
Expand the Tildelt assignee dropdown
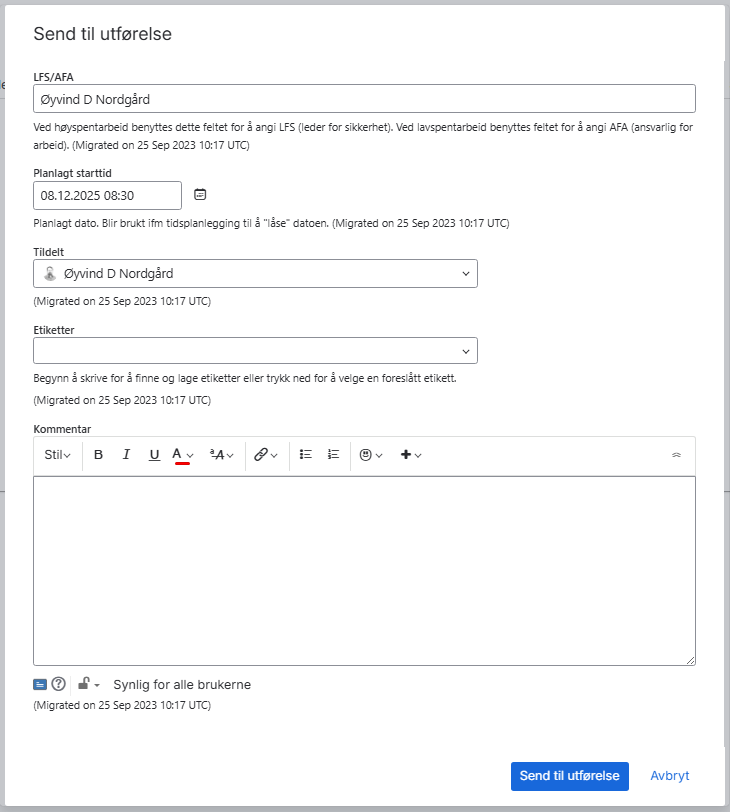[x=466, y=273]
